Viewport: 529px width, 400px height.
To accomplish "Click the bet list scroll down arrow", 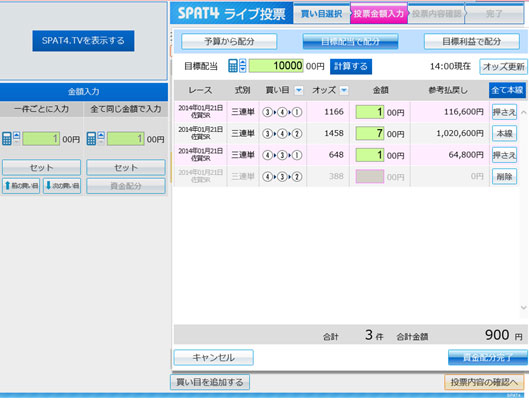I will (524, 308).
